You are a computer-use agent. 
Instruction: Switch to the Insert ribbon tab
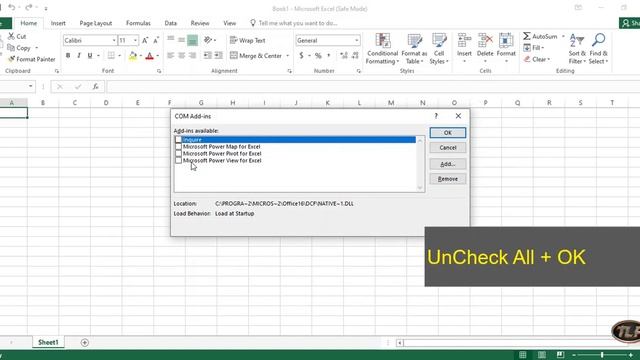point(58,23)
